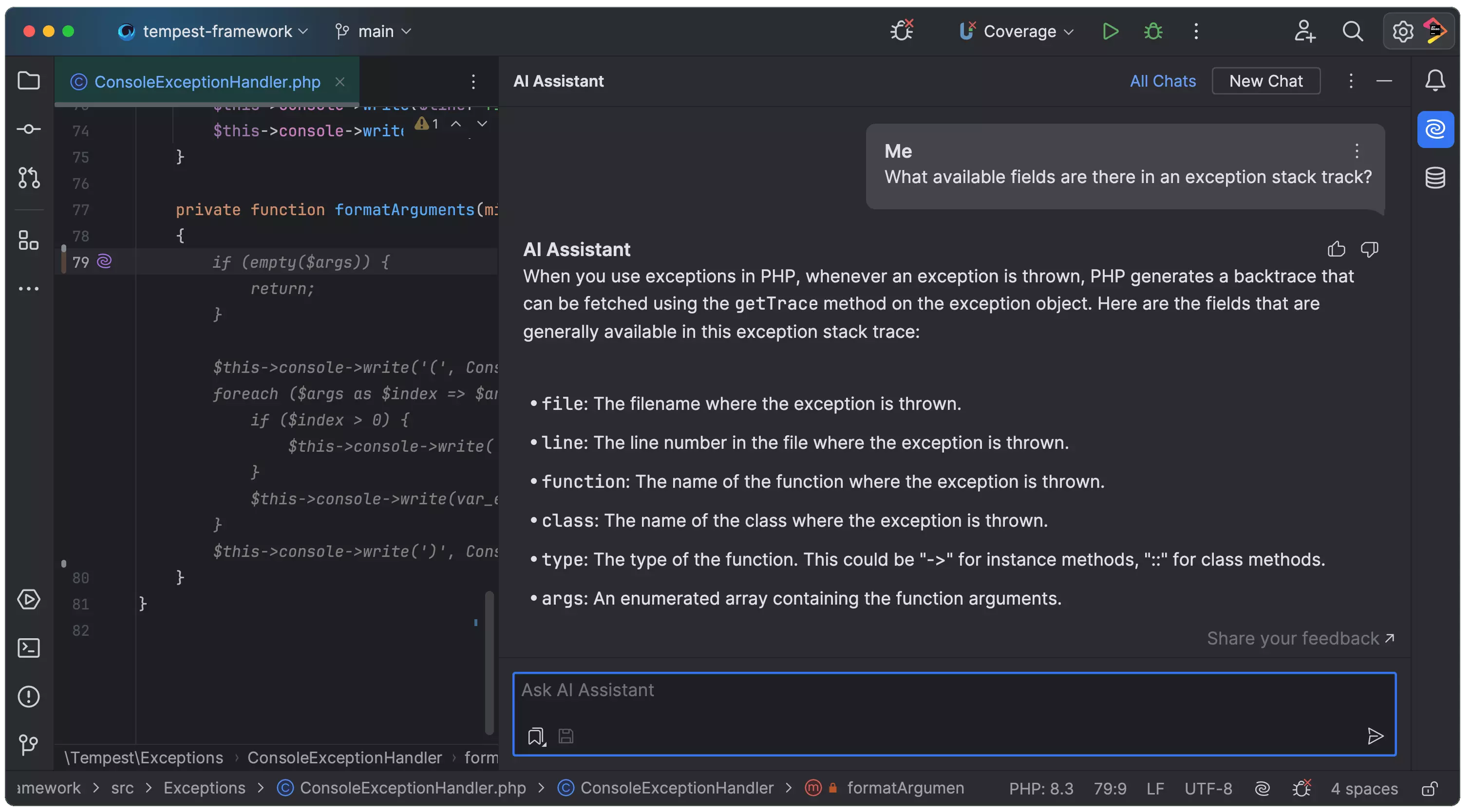The height and width of the screenshot is (812, 1471).
Task: Open the Terminal tool window
Action: [29, 647]
